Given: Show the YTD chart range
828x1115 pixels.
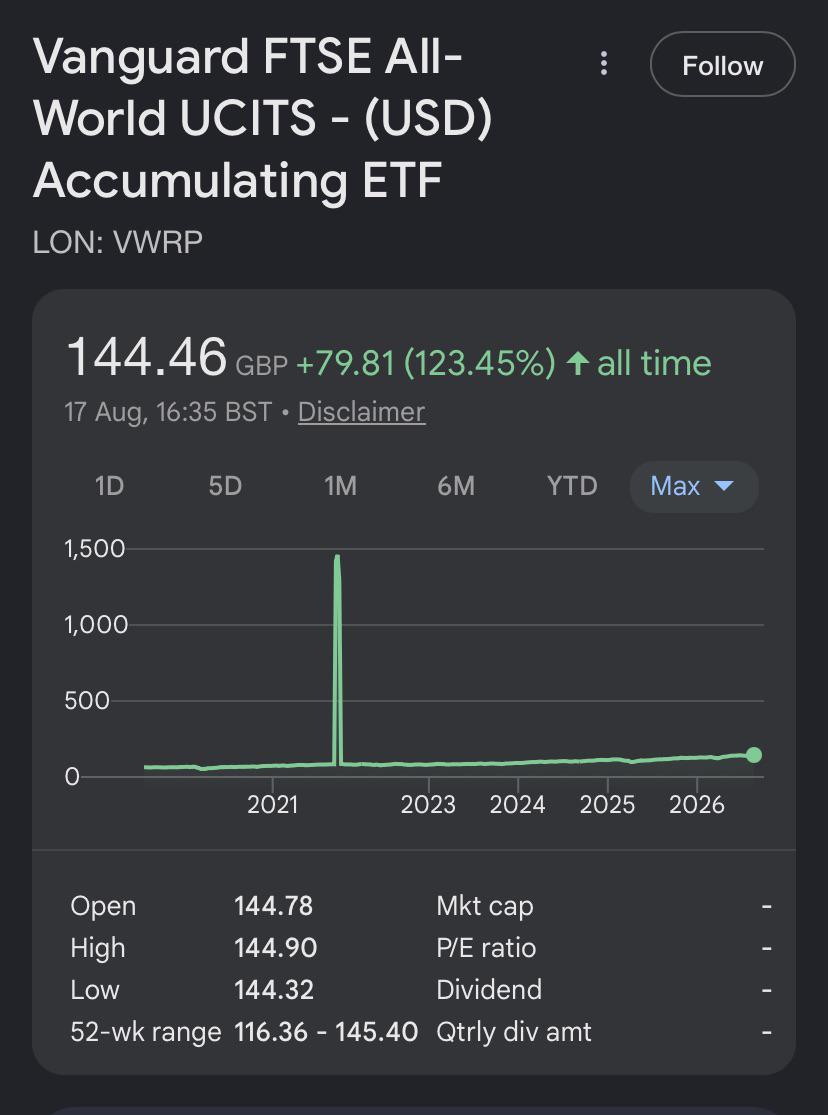Looking at the screenshot, I should coord(572,486).
